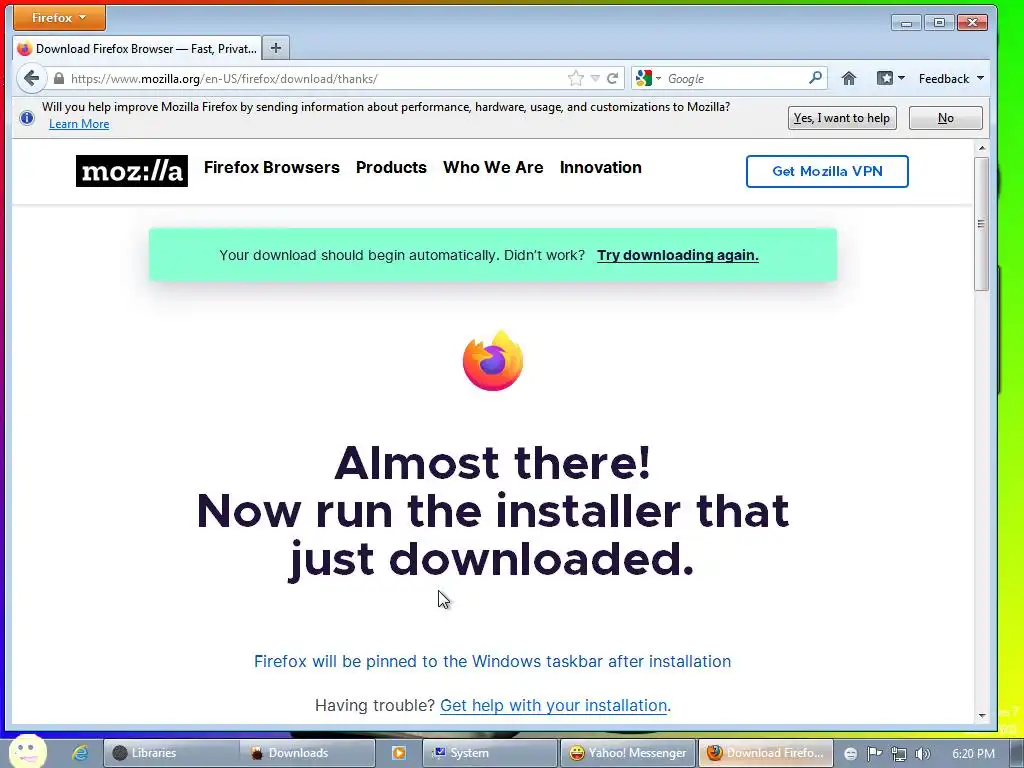
Task: Open the Google search engine selector
Action: click(648, 78)
